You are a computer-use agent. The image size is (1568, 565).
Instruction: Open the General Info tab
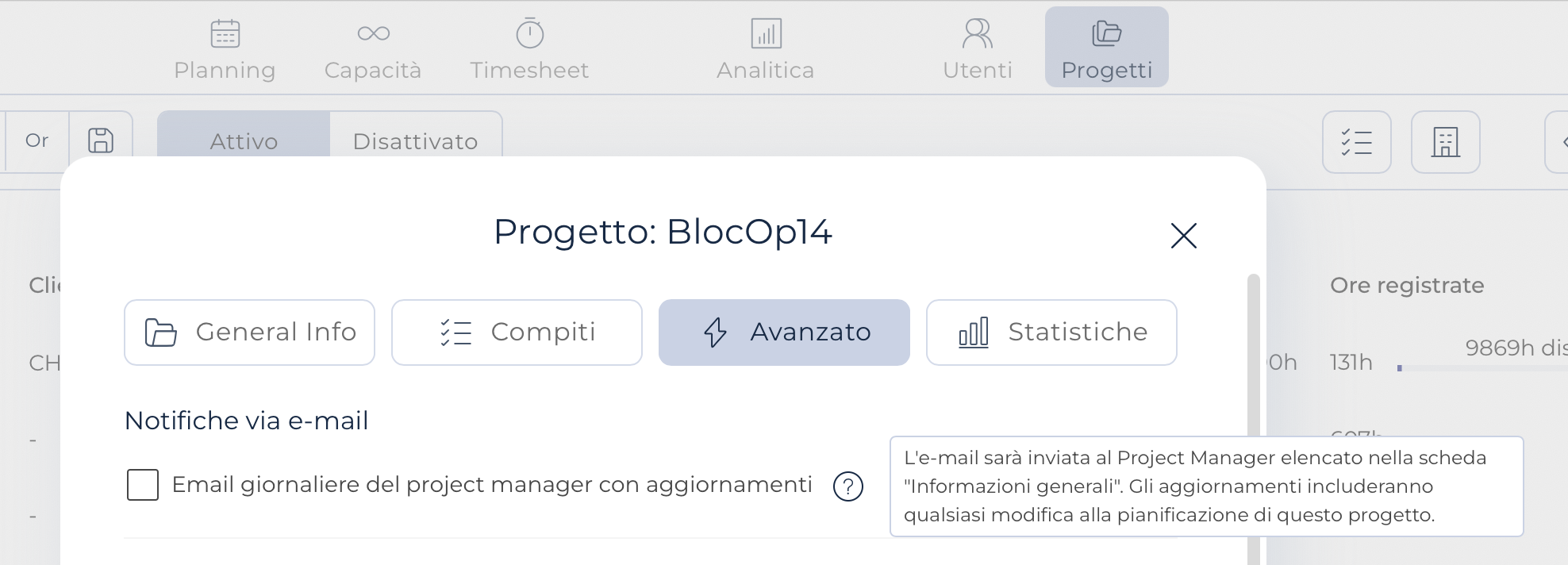[x=250, y=332]
